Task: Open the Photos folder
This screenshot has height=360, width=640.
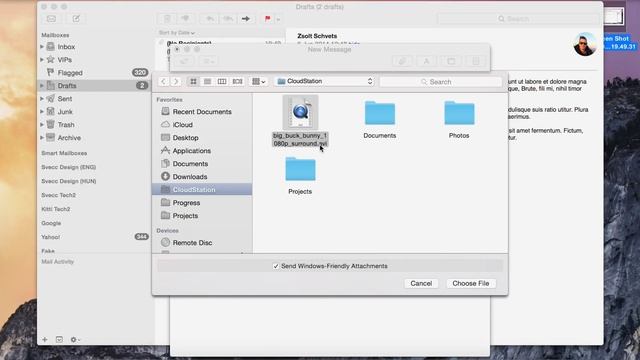Action: pos(459,120)
